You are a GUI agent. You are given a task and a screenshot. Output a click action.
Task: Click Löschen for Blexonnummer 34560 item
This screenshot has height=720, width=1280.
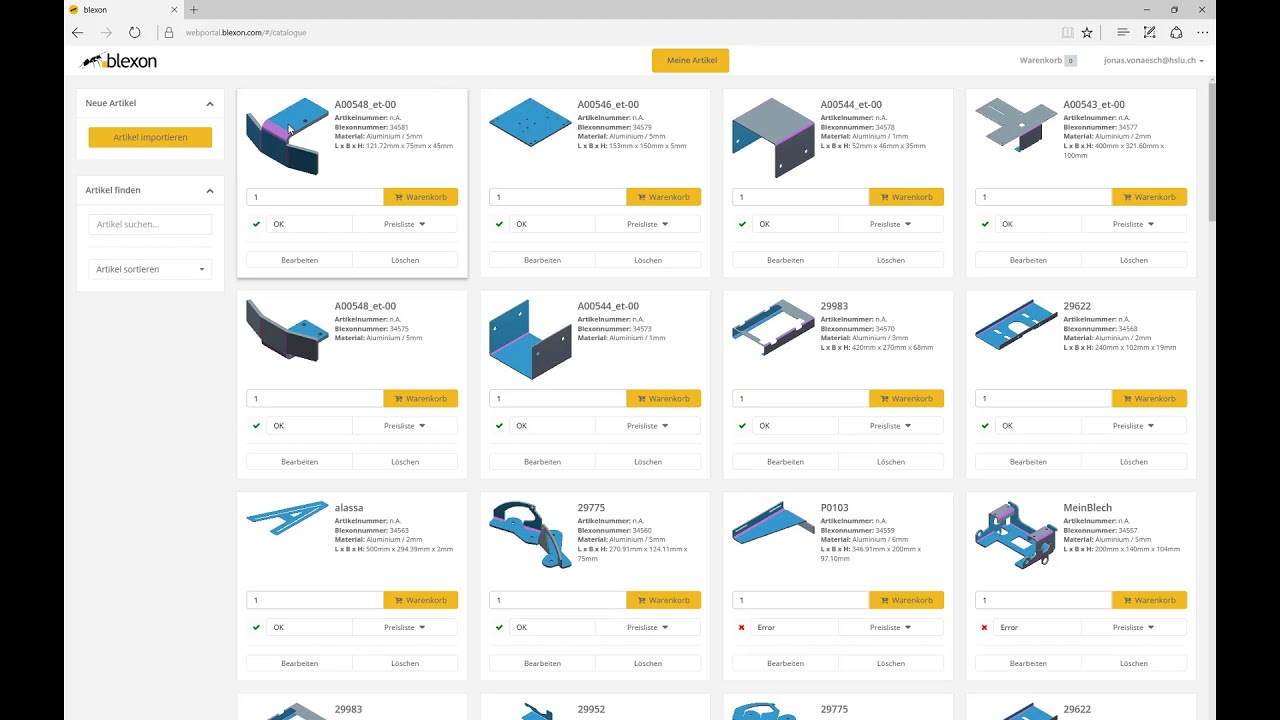coord(648,663)
